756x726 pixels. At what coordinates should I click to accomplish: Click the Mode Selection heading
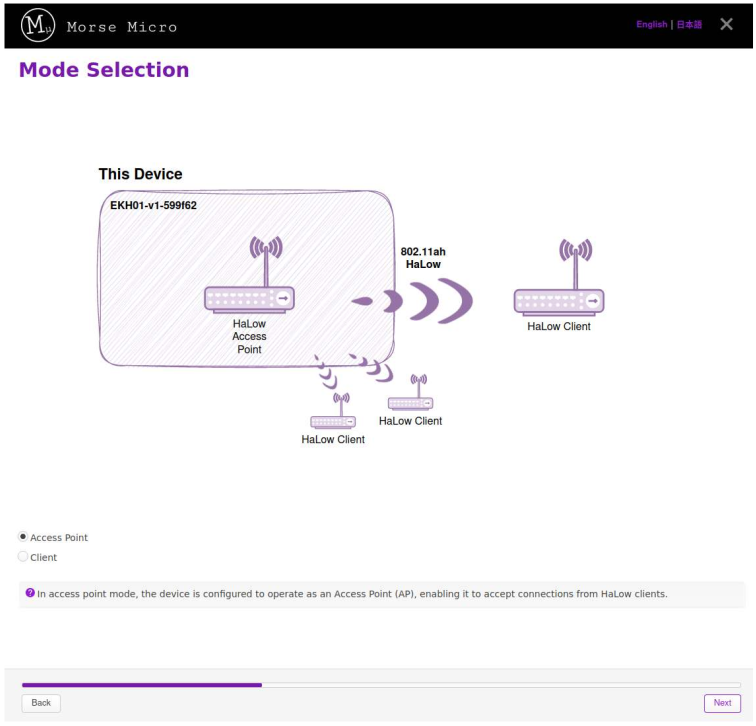tap(104, 70)
